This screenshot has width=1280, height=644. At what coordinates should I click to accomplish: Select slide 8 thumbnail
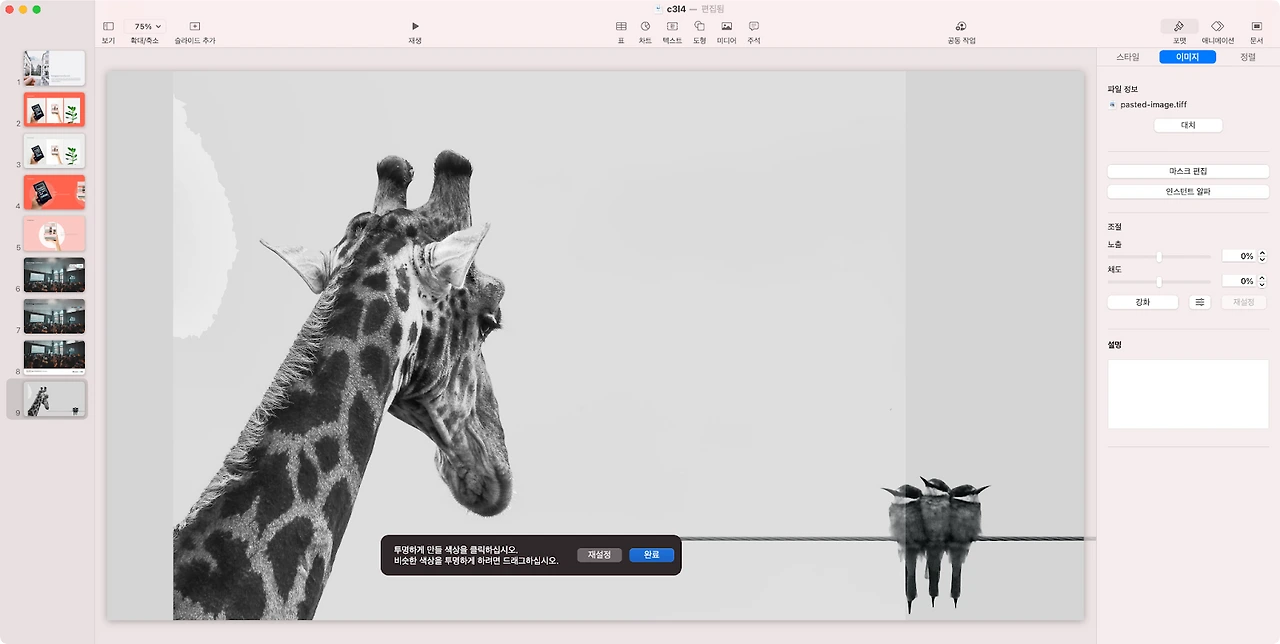(x=54, y=357)
